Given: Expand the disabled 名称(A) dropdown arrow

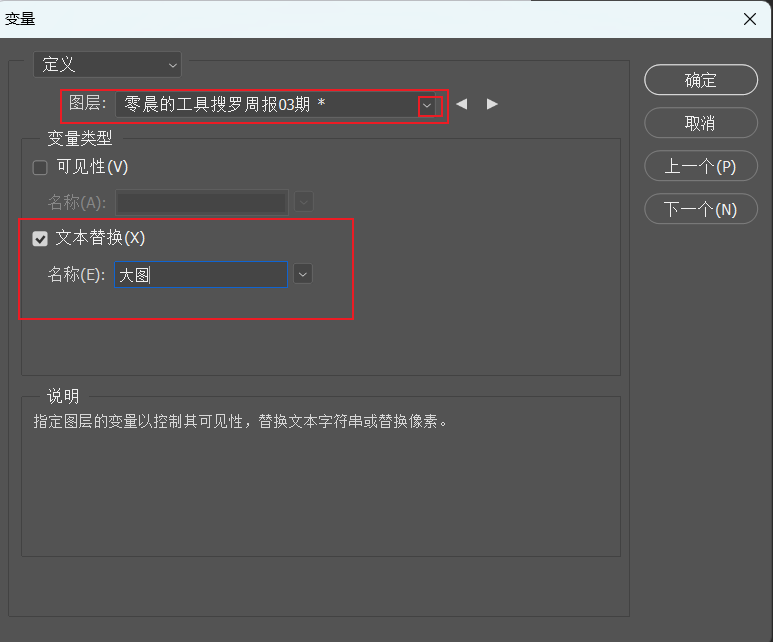Looking at the screenshot, I should pyautogui.click(x=304, y=202).
